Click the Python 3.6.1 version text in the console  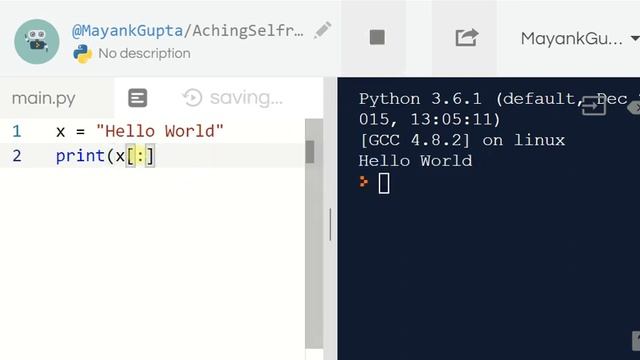pyautogui.click(x=420, y=99)
